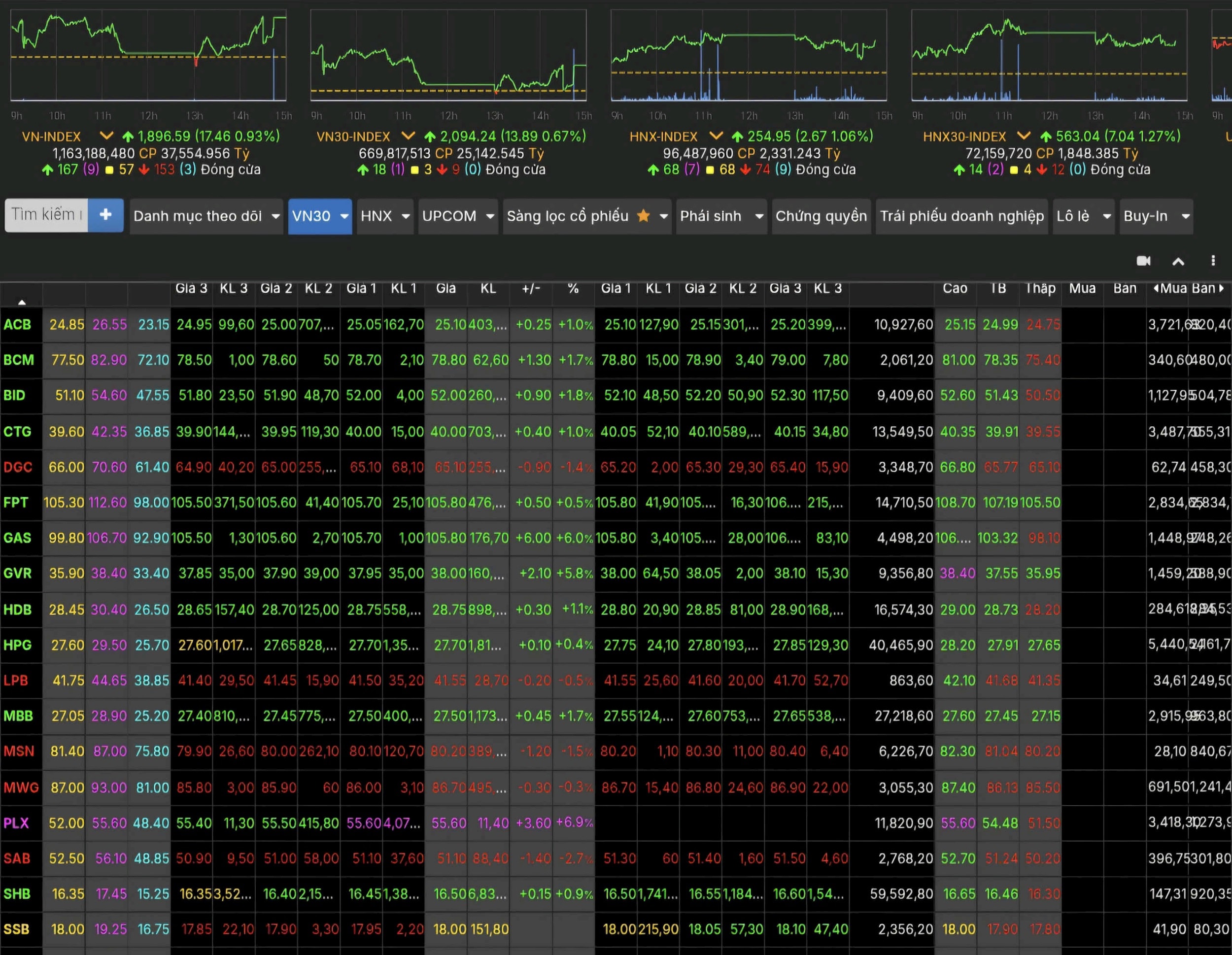Expand the VN30-INDEX chevron dropdown

click(x=408, y=136)
